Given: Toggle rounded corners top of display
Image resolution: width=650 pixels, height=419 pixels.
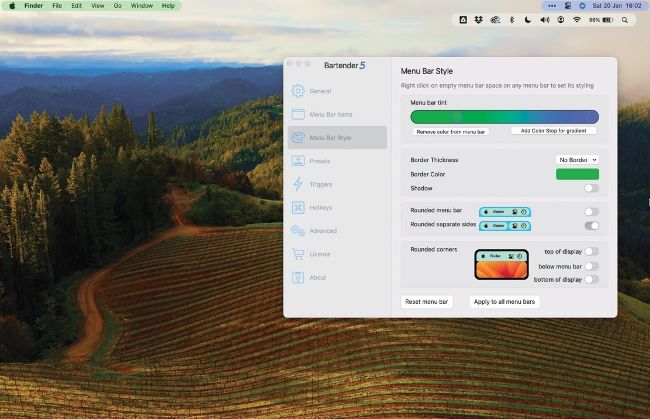Looking at the screenshot, I should pos(592,252).
